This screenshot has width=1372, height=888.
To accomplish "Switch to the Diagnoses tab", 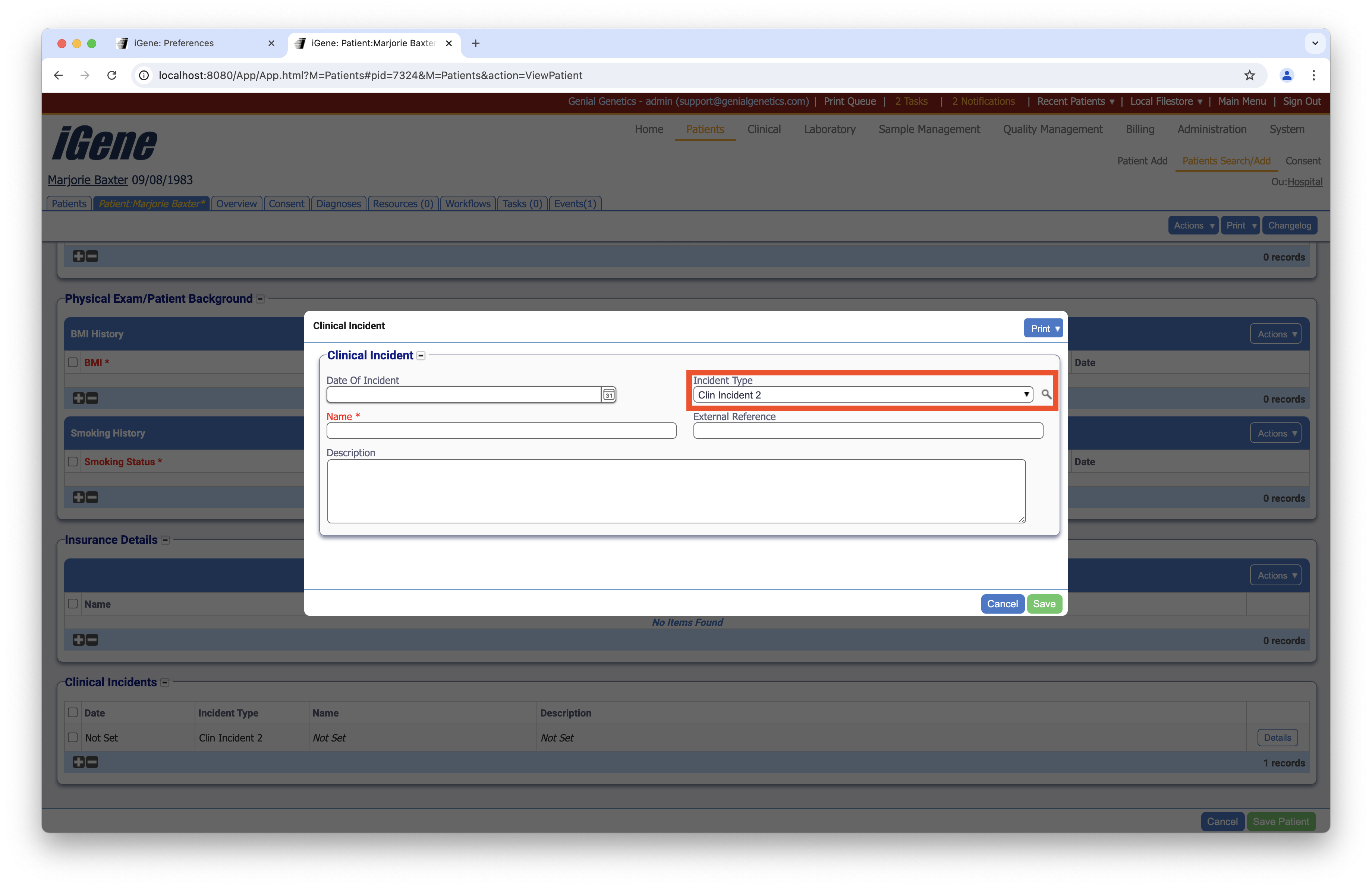I will [339, 204].
